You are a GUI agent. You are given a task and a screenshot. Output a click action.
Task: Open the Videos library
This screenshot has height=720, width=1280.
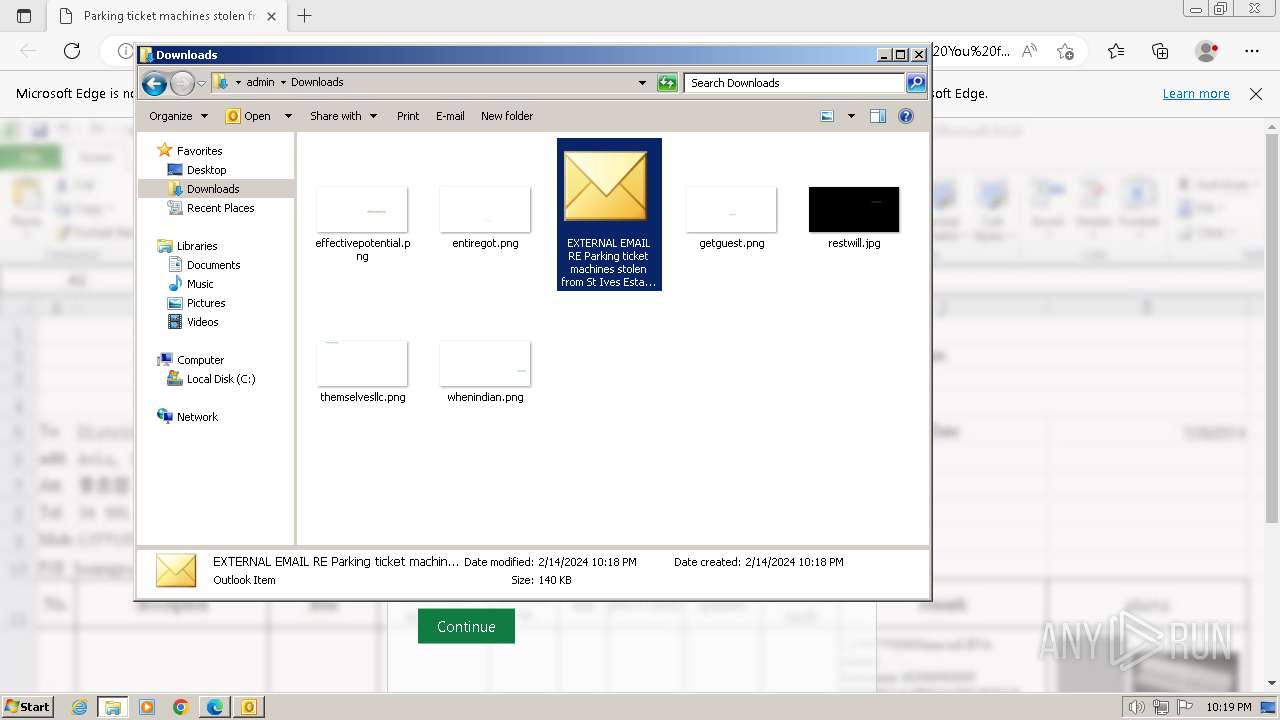tap(202, 322)
